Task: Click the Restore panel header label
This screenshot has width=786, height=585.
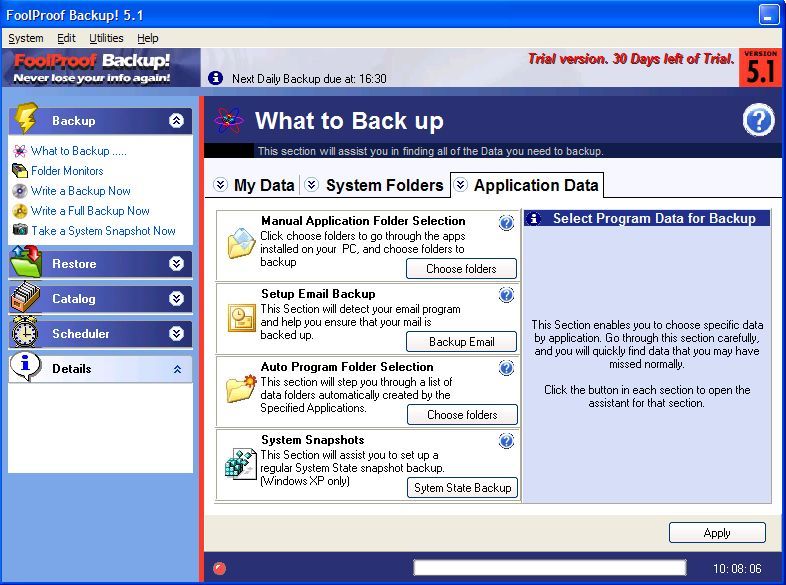Action: pyautogui.click(x=74, y=264)
